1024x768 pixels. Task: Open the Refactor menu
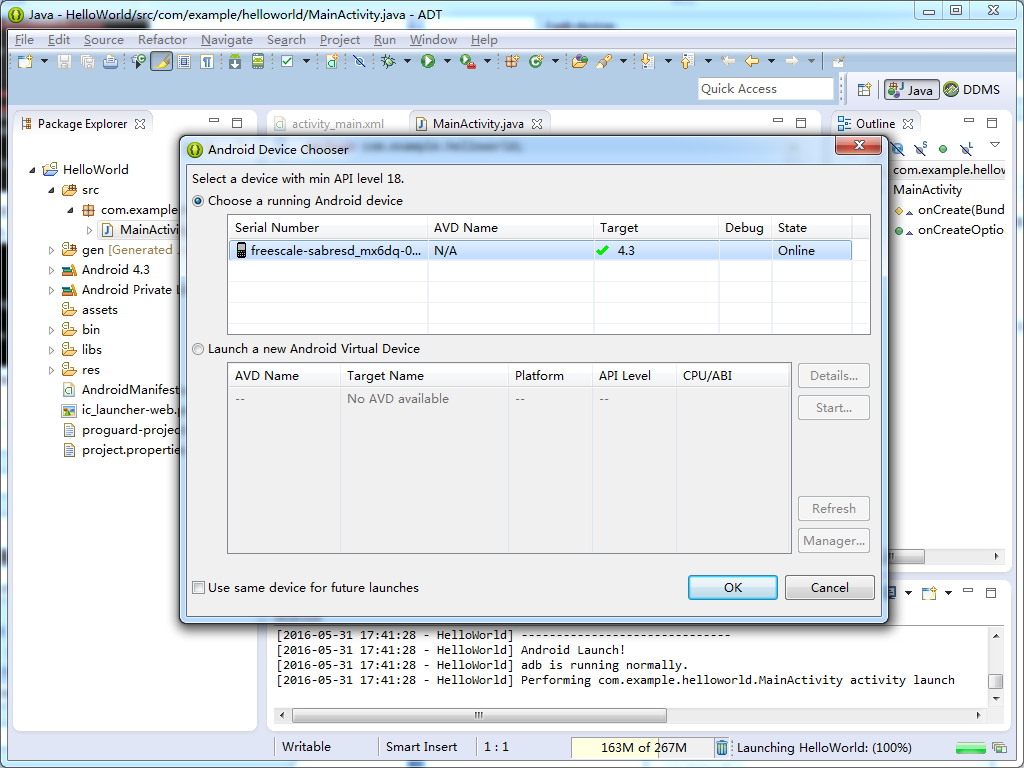[x=162, y=40]
